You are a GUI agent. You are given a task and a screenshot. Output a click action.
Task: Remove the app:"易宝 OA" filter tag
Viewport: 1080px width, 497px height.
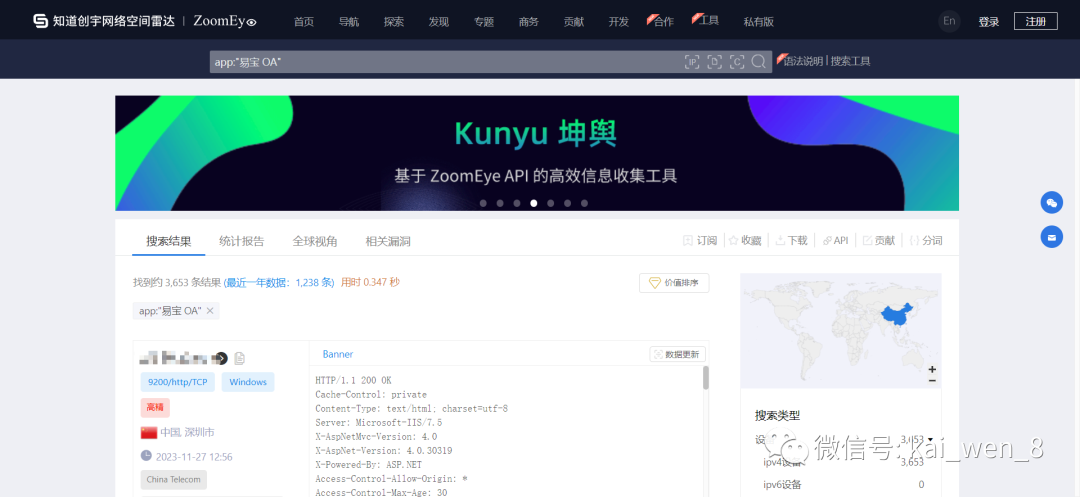point(210,311)
